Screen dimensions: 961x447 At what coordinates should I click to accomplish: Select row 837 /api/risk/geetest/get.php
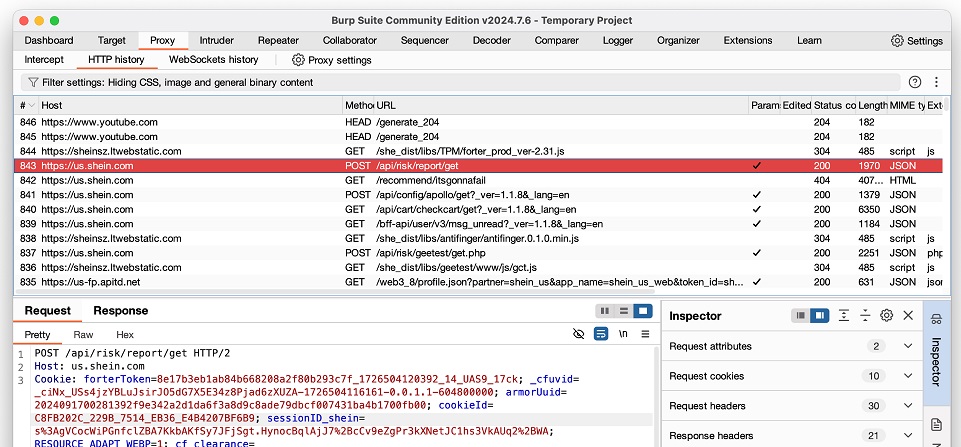pyautogui.click(x=478, y=253)
